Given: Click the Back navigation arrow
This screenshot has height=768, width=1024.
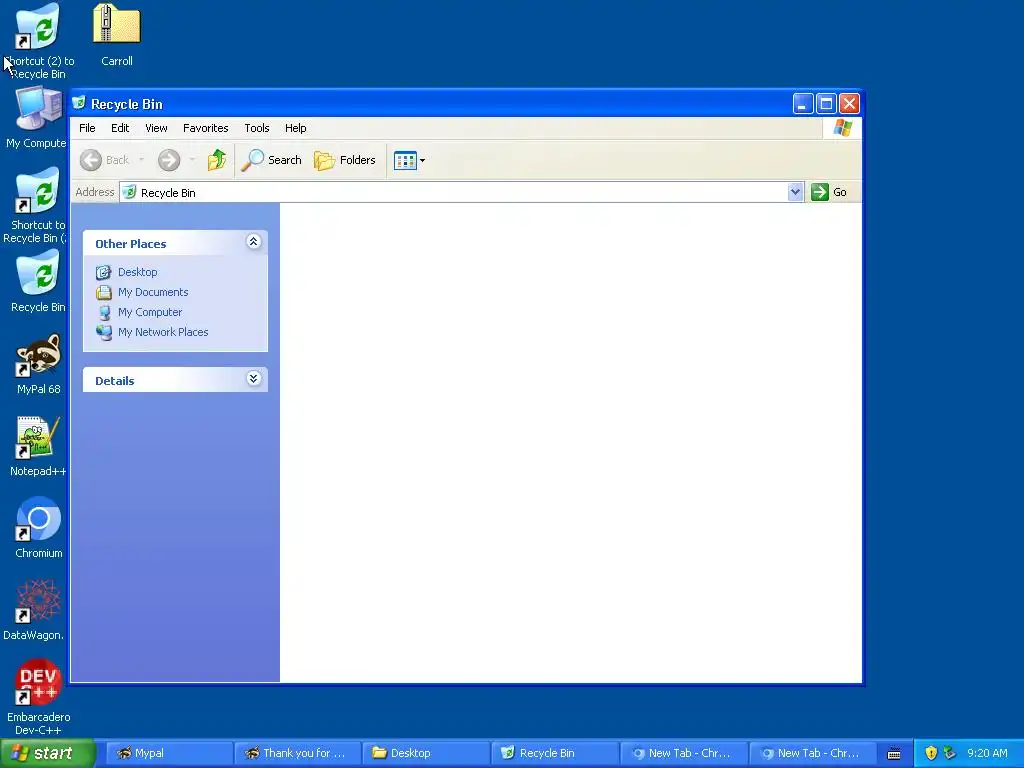Looking at the screenshot, I should [91, 160].
